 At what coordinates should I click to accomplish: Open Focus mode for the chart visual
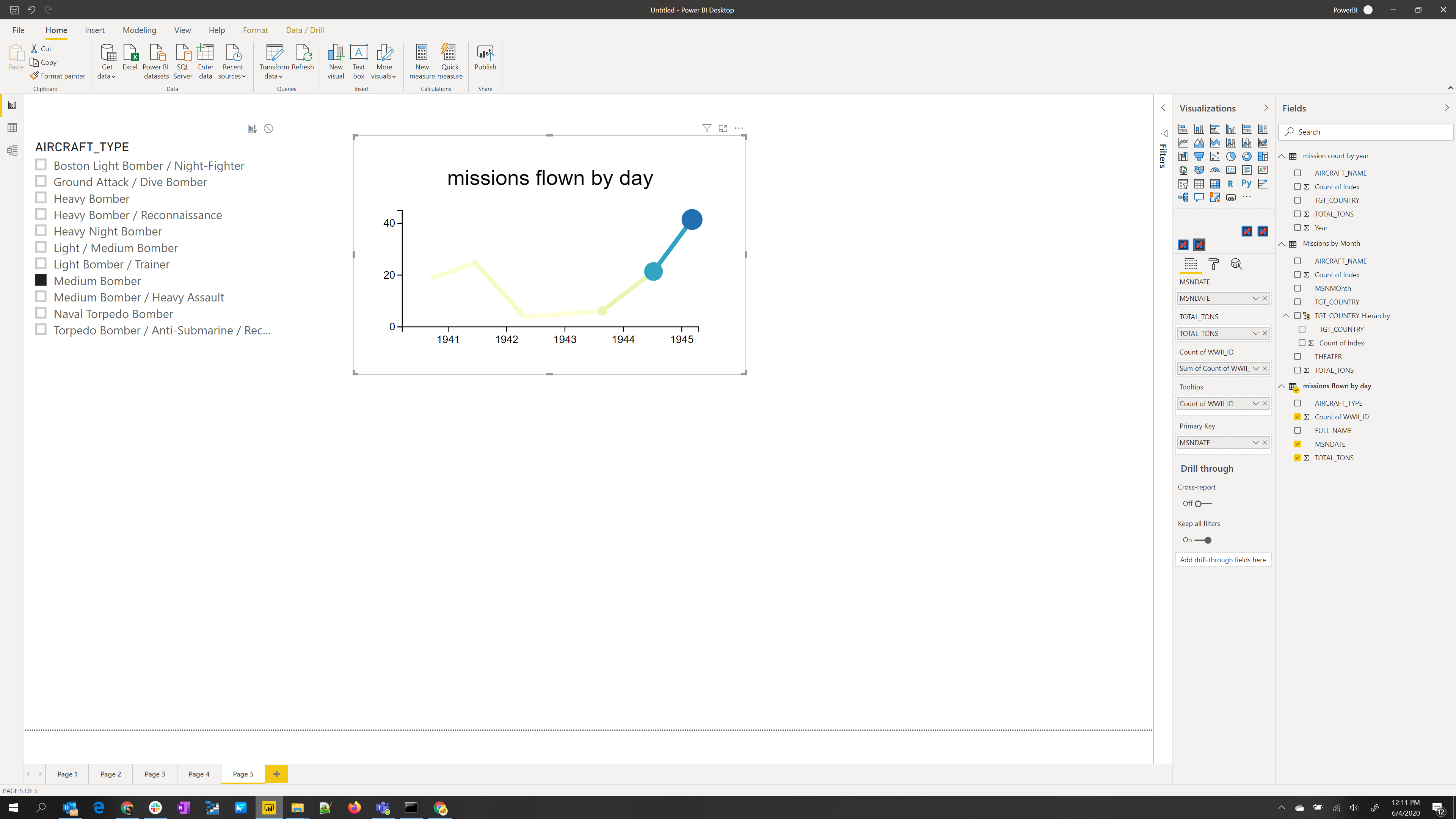click(x=723, y=128)
